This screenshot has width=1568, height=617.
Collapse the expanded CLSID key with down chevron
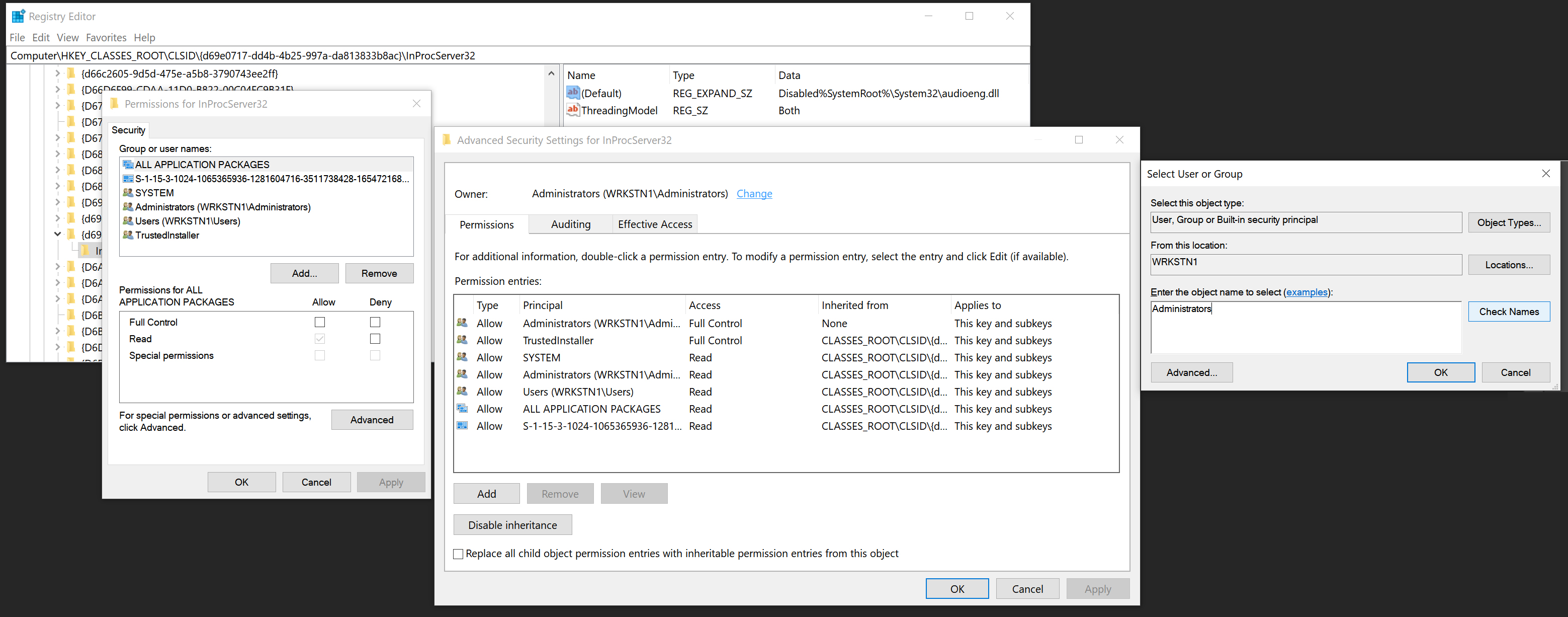[57, 234]
